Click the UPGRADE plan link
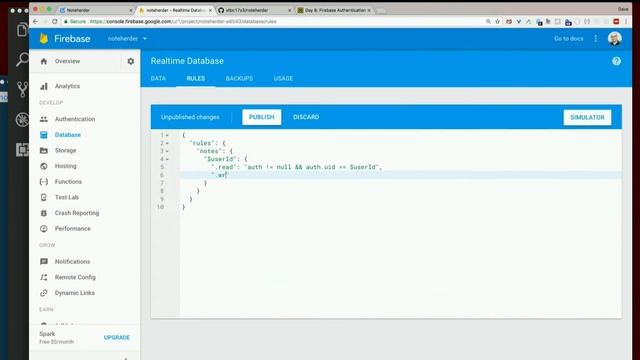Image resolution: width=640 pixels, height=360 pixels. coord(117,338)
